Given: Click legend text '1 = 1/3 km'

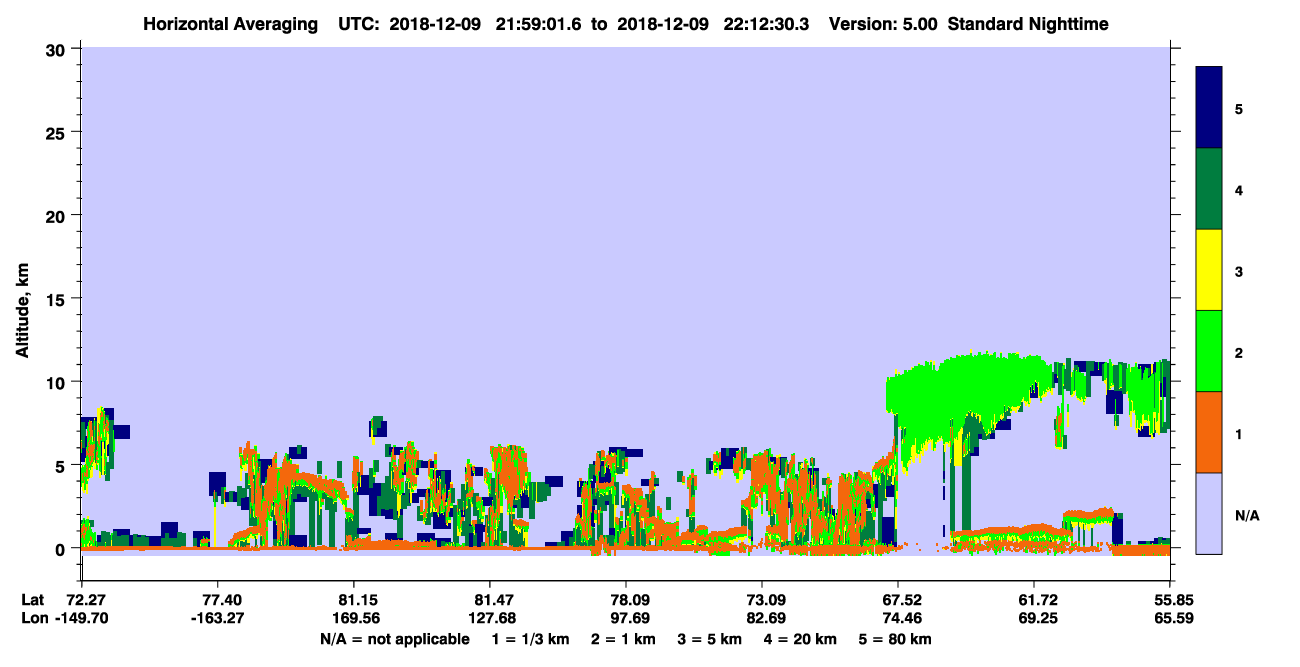Looking at the screenshot, I should 530,639.
